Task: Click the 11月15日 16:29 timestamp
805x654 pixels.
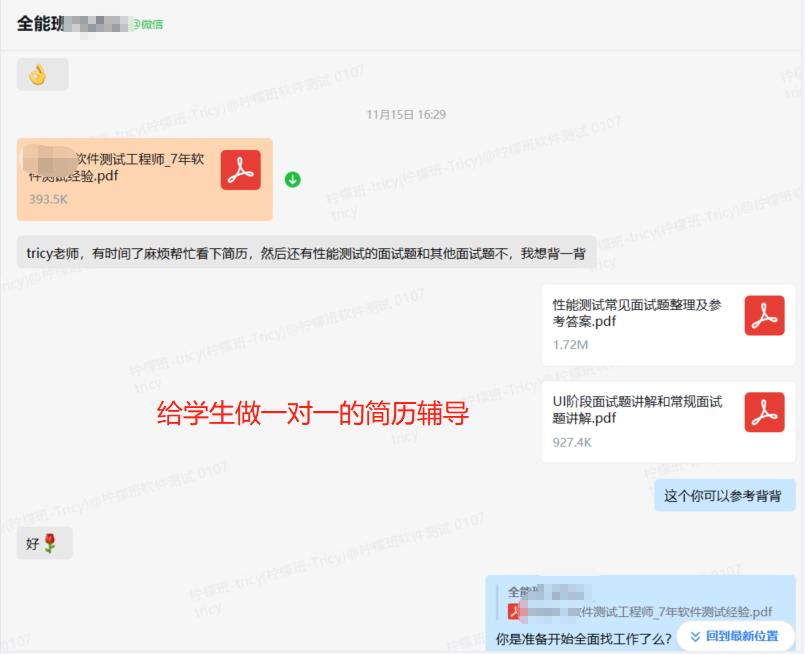Action: coord(405,115)
